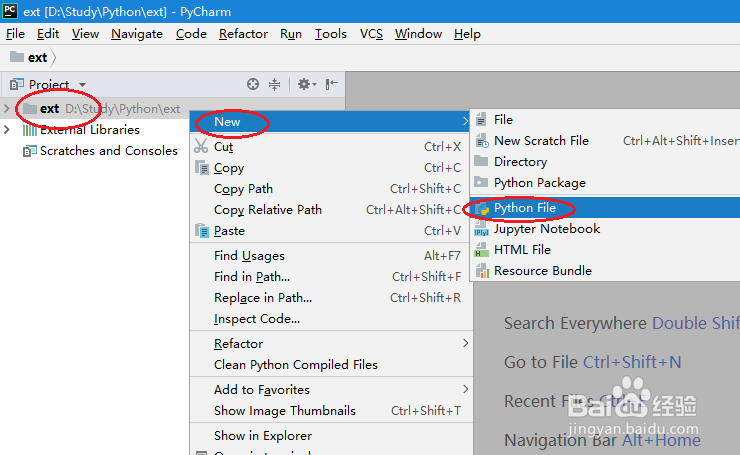The image size is (740, 455).
Task: Click the scissors Cut icon
Action: [x=201, y=146]
